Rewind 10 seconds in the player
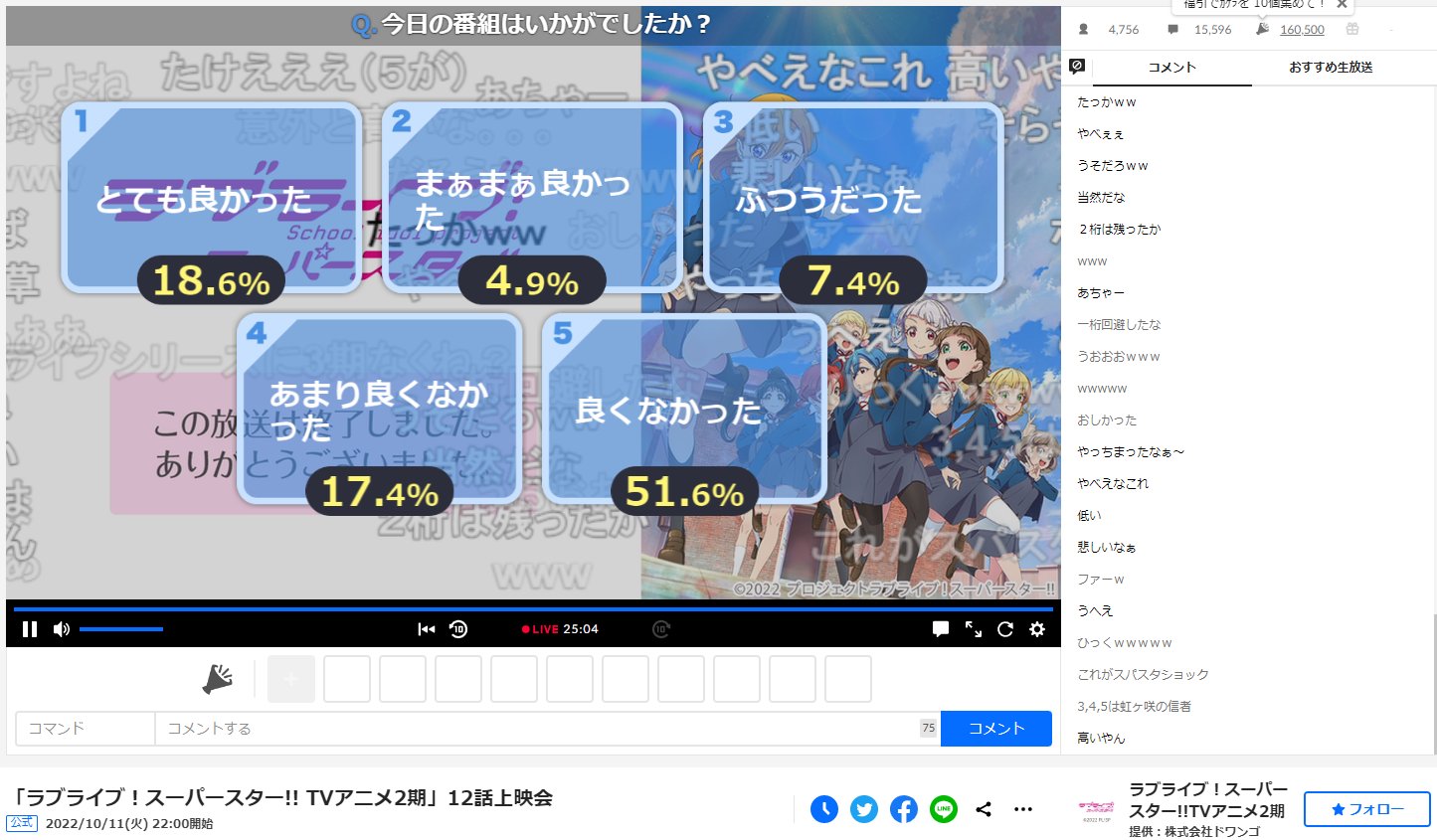1437x840 pixels. pos(458,629)
